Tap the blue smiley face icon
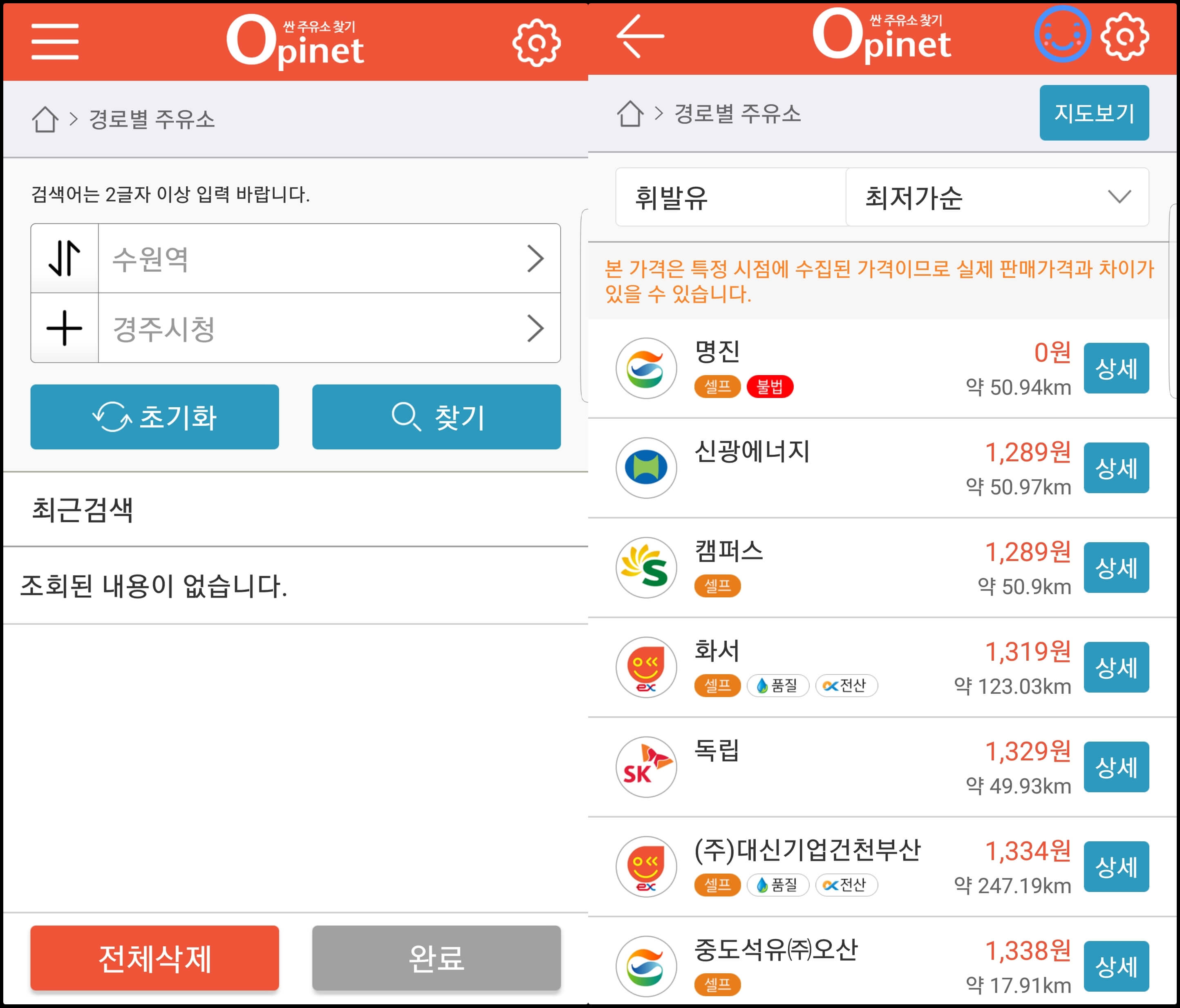This screenshot has width=1180, height=1008. coord(1062,34)
